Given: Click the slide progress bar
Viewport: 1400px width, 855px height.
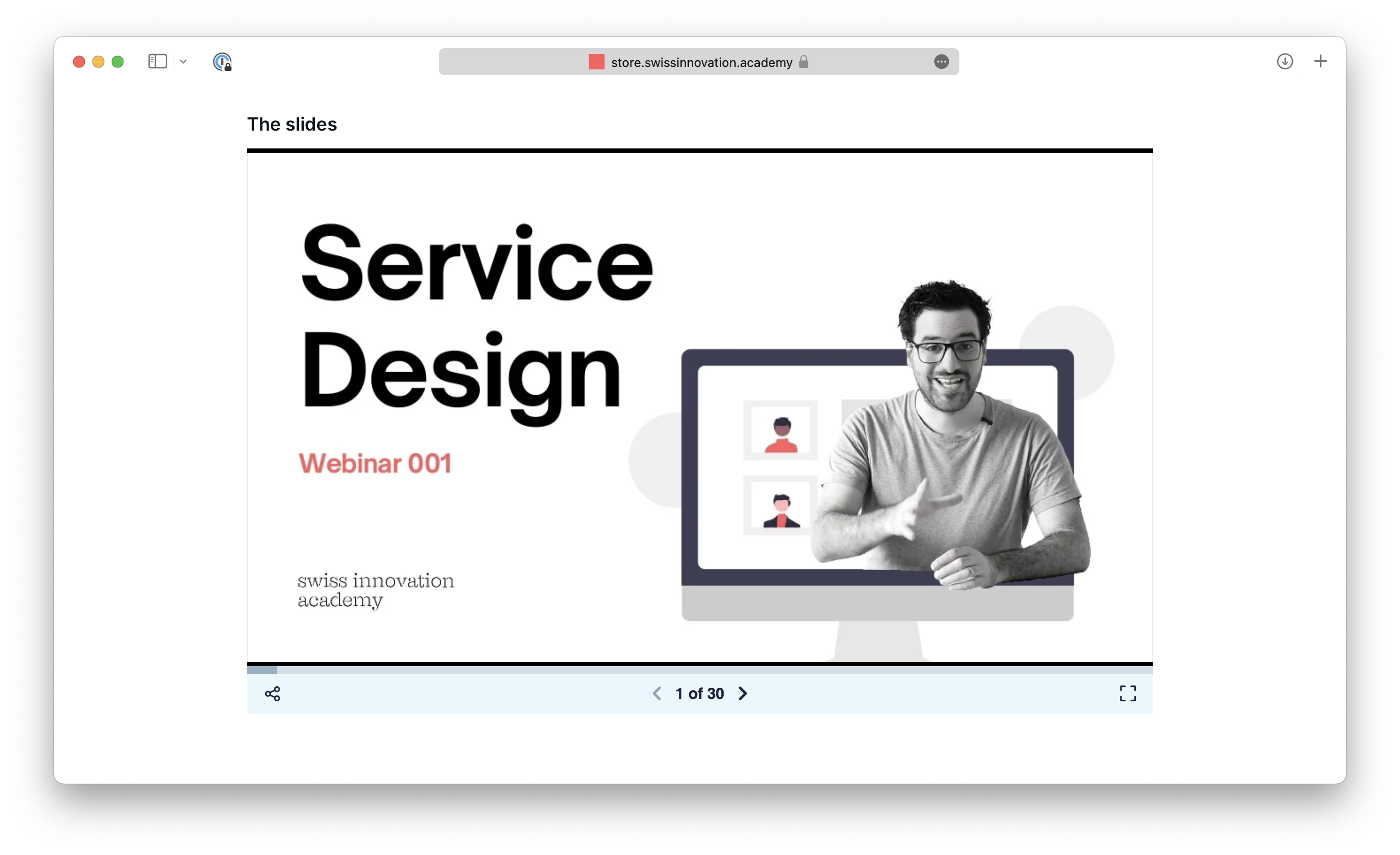Looking at the screenshot, I should pos(699,670).
